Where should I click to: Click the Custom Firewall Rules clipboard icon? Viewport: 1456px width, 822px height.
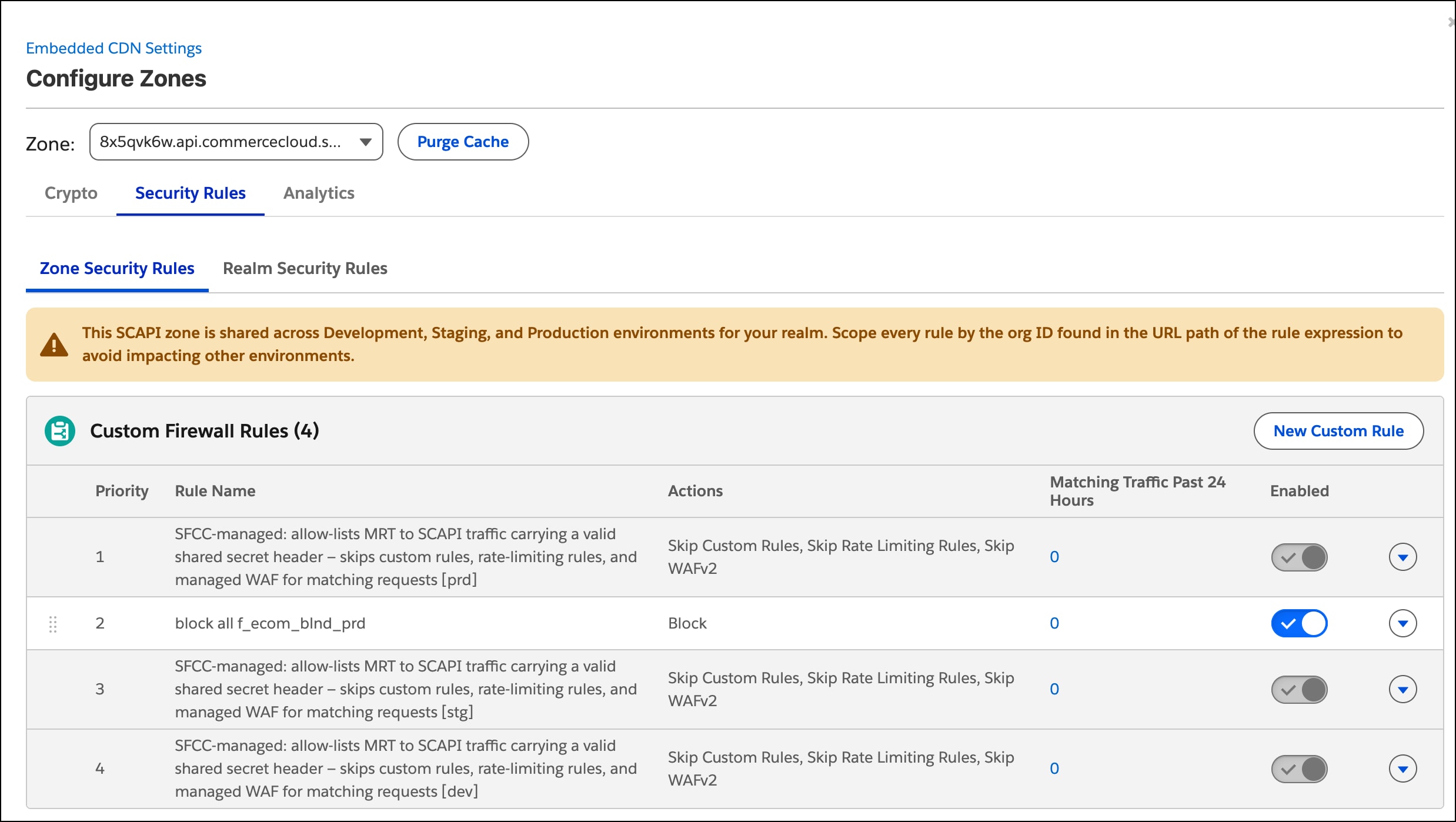60,431
